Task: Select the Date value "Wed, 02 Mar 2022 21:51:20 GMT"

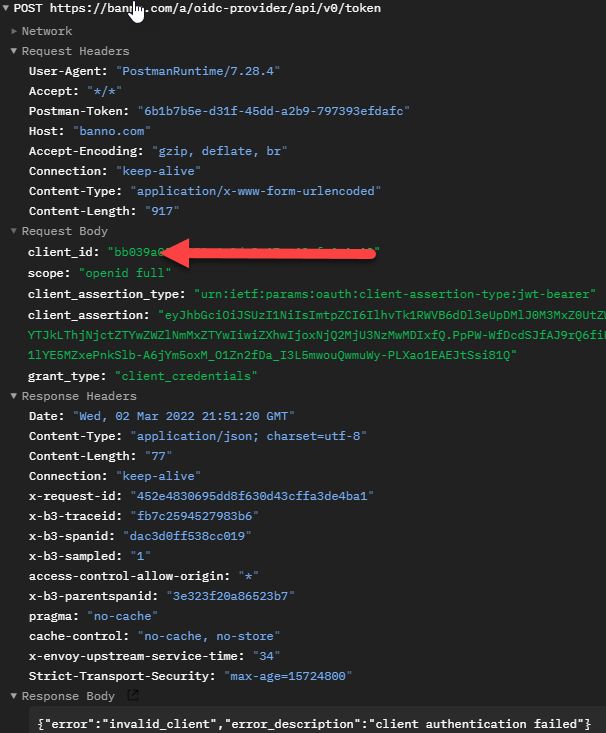Action: point(184,416)
